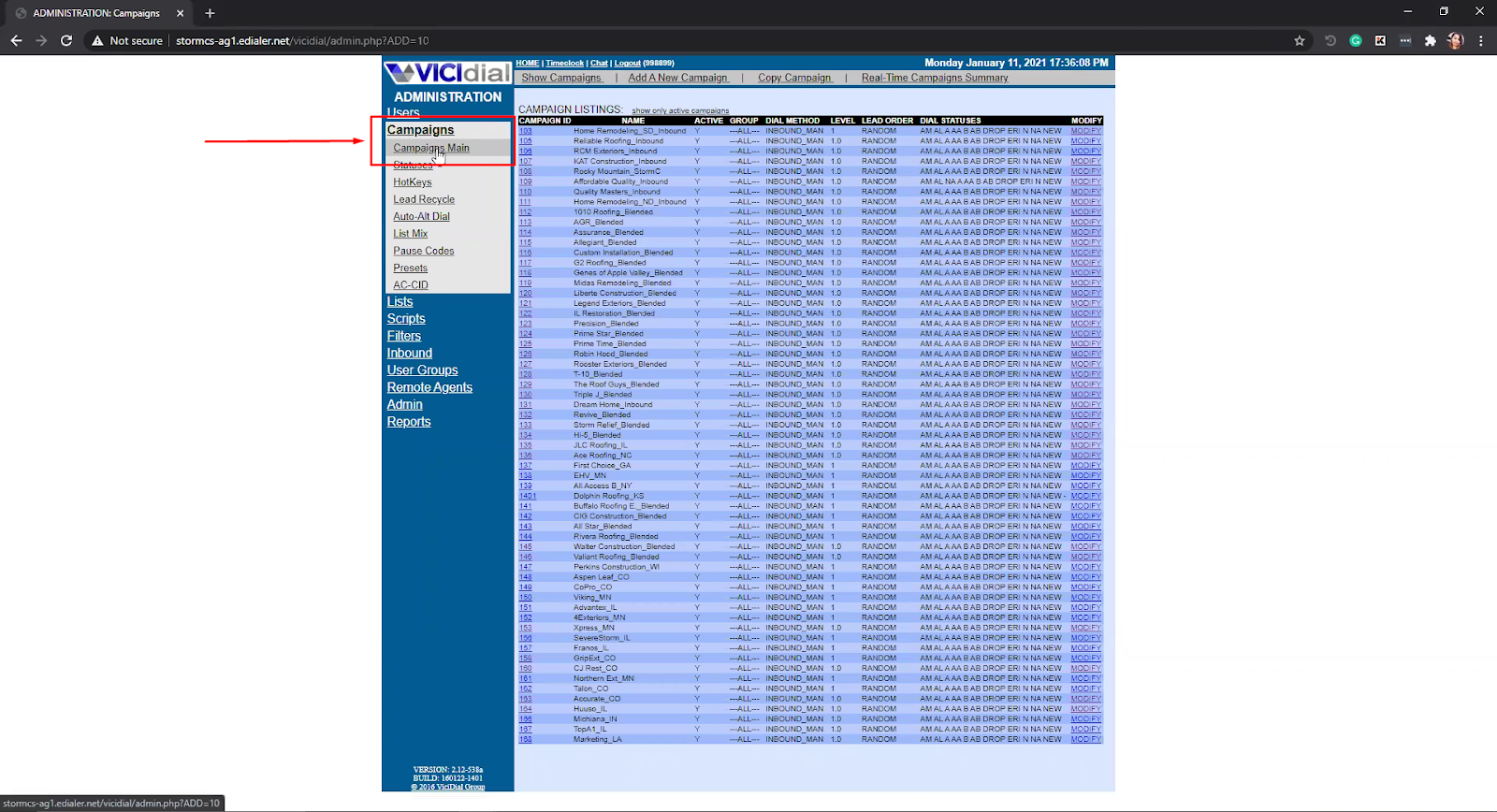1497x812 pixels.
Task: Click the browser forward arrow
Action: click(41, 40)
